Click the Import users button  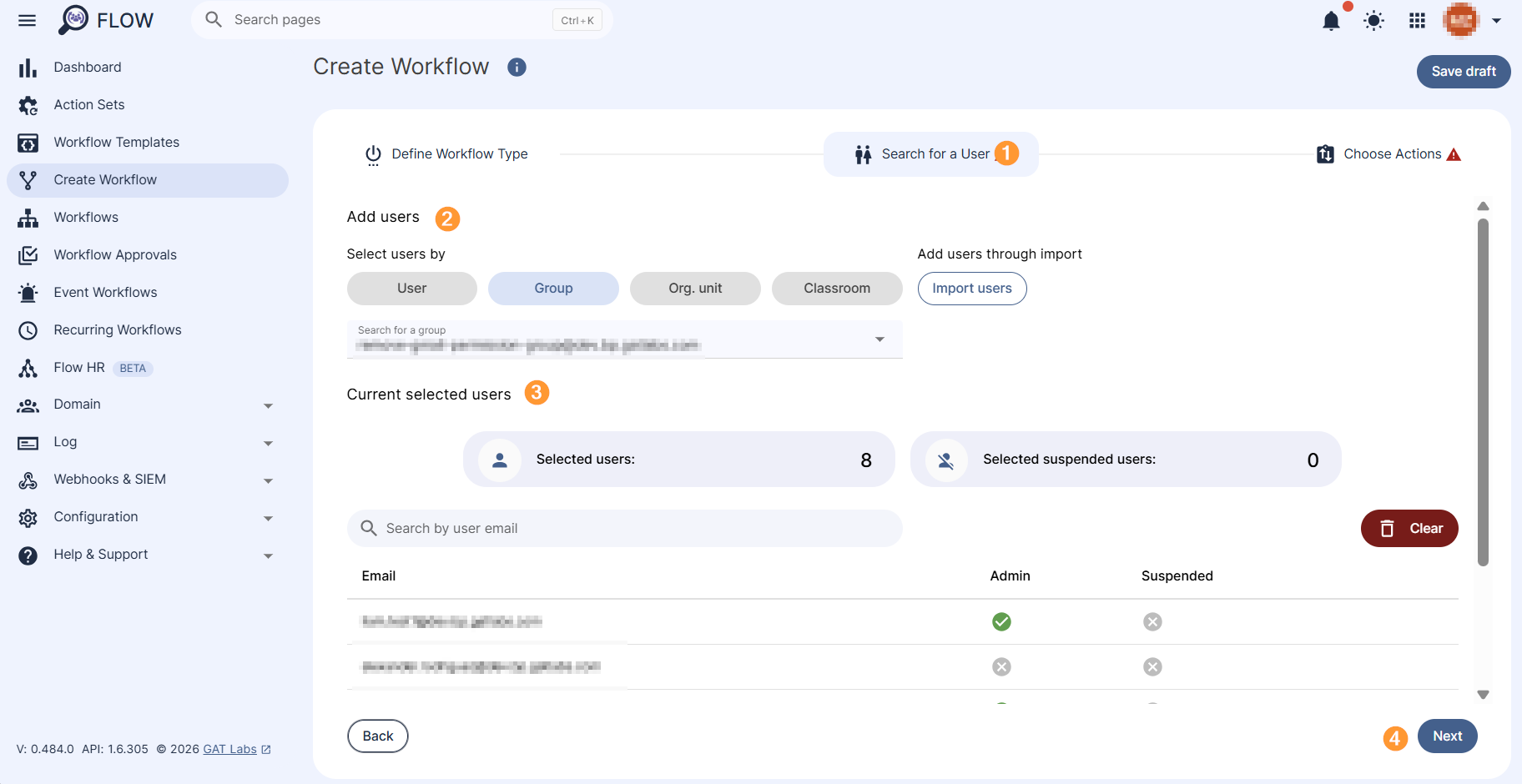pos(972,288)
